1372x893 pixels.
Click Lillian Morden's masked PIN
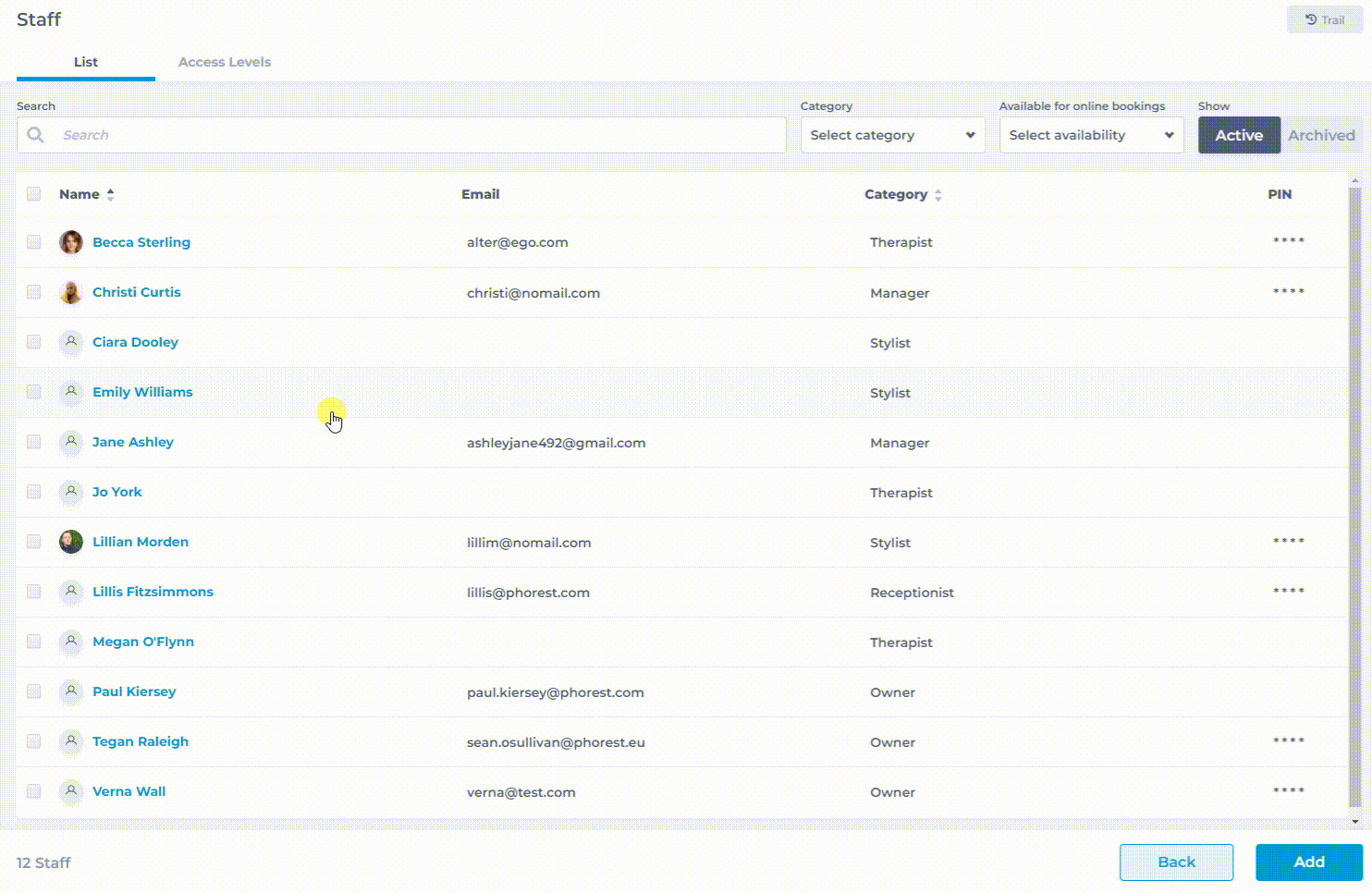pos(1289,541)
